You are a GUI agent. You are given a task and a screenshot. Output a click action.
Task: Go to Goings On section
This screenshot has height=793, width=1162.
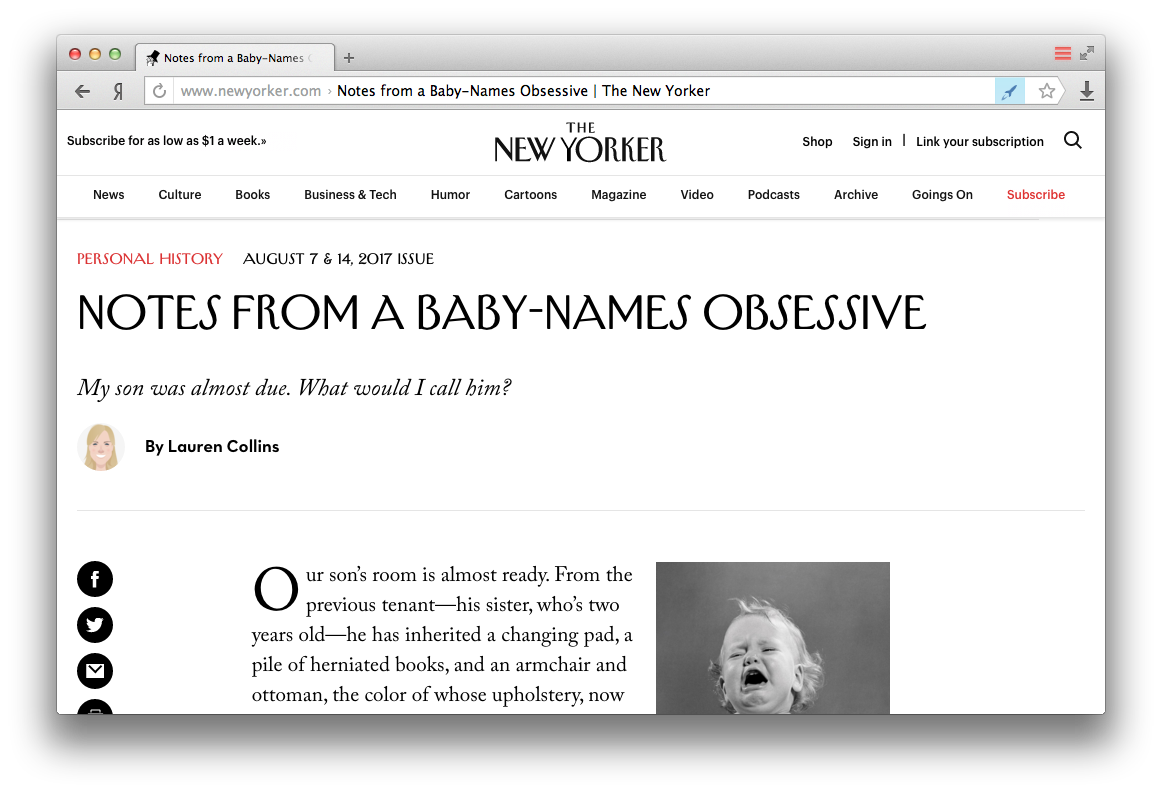click(x=943, y=195)
